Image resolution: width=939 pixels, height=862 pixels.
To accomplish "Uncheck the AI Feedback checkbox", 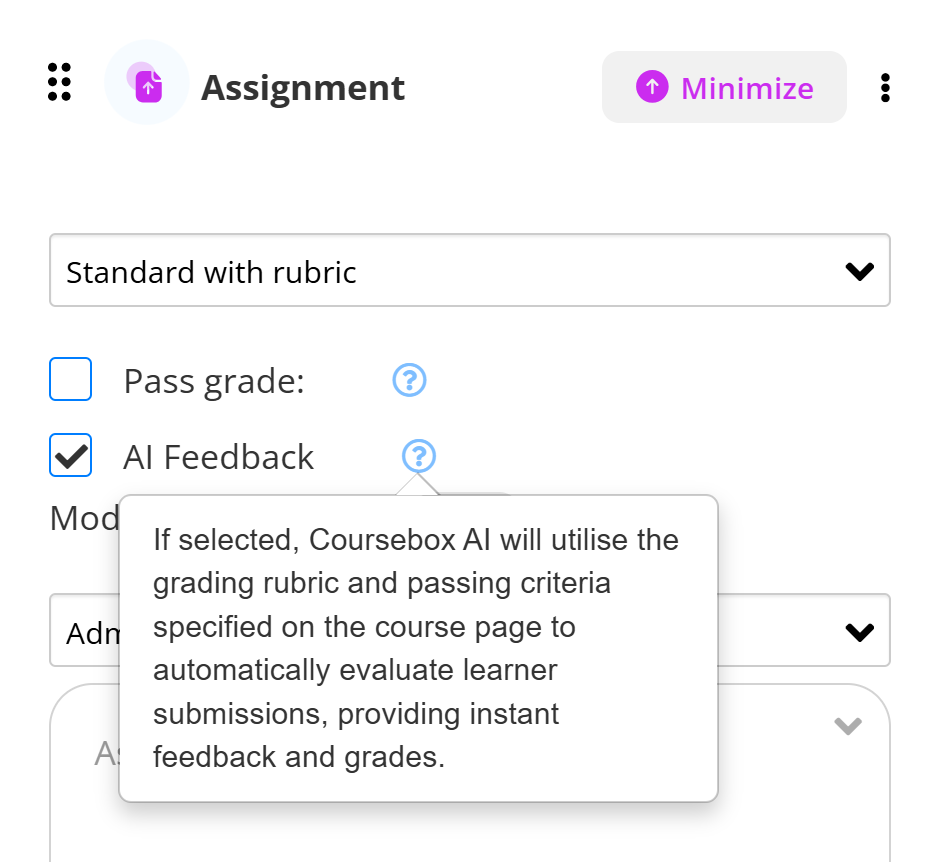I will point(71,456).
